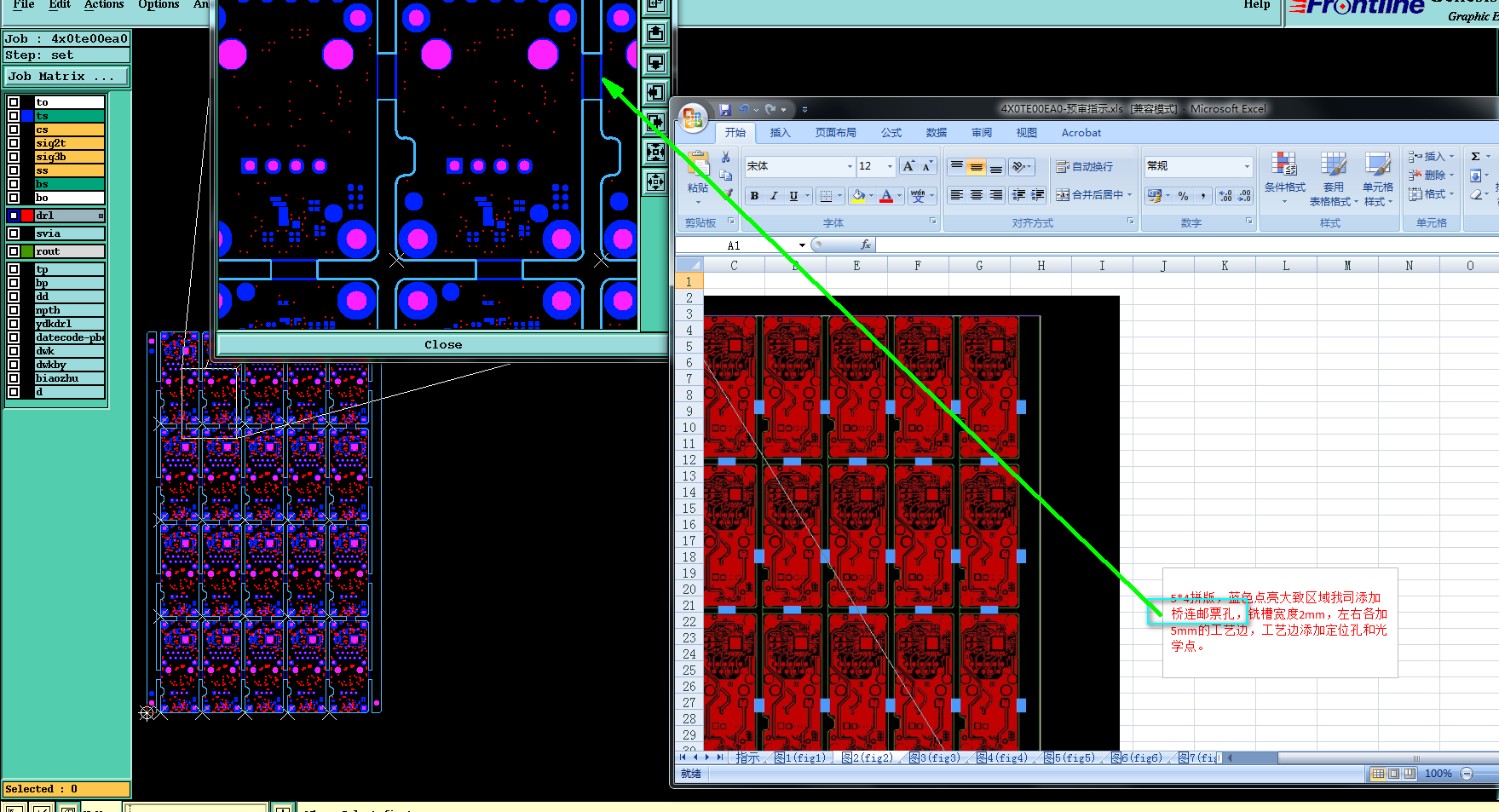The image size is (1499, 812).
Task: Open the Insert (插入) ribbon tab
Action: tap(780, 133)
